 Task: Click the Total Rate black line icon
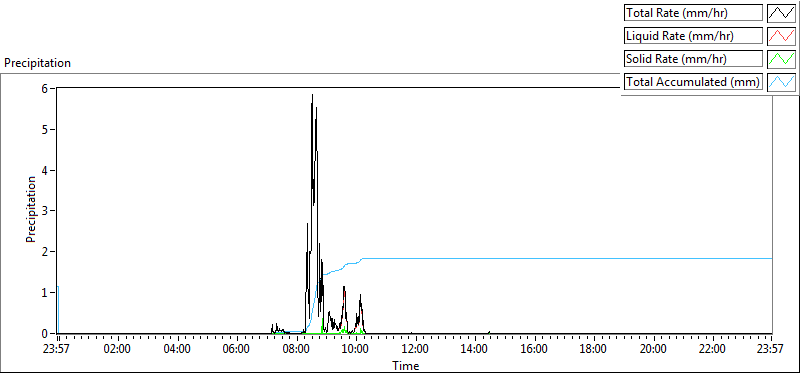coord(781,13)
